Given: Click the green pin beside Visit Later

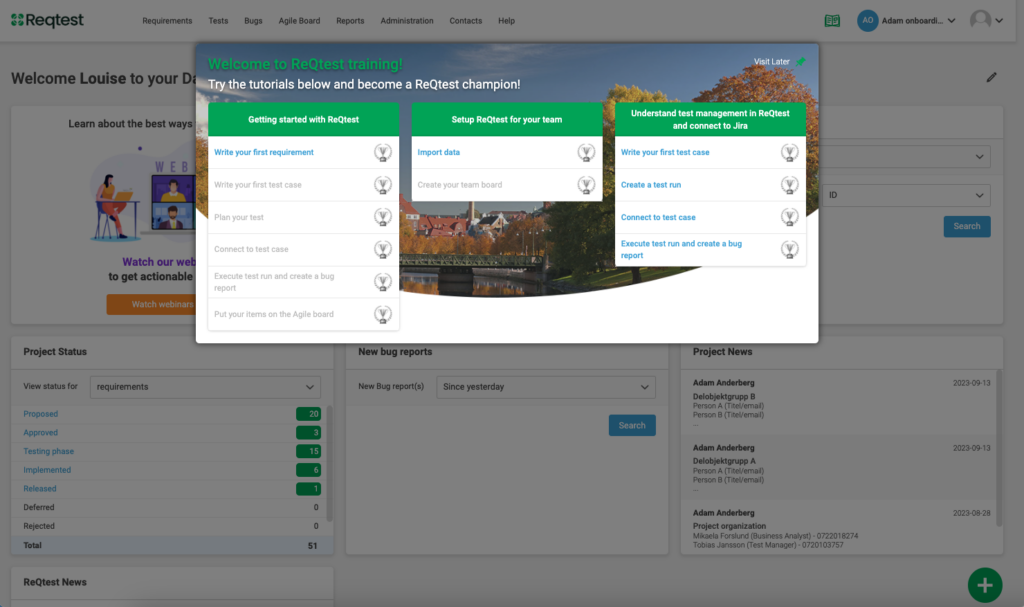Looking at the screenshot, I should pos(801,61).
